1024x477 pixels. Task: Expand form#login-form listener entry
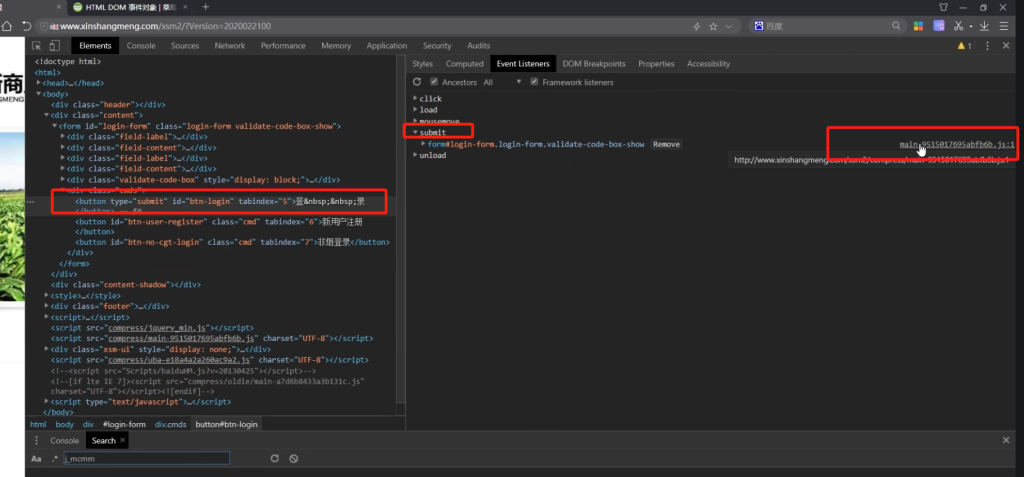[424, 144]
